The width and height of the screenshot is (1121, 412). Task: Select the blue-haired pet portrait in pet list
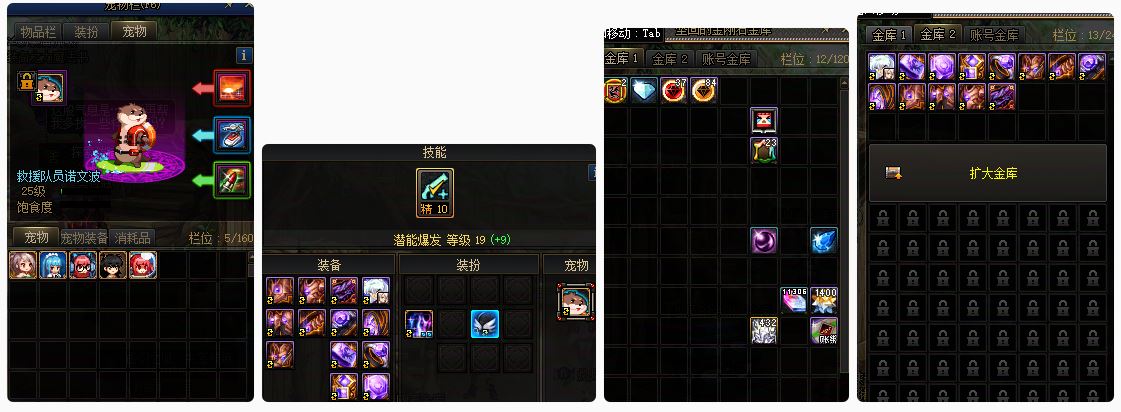click(53, 265)
